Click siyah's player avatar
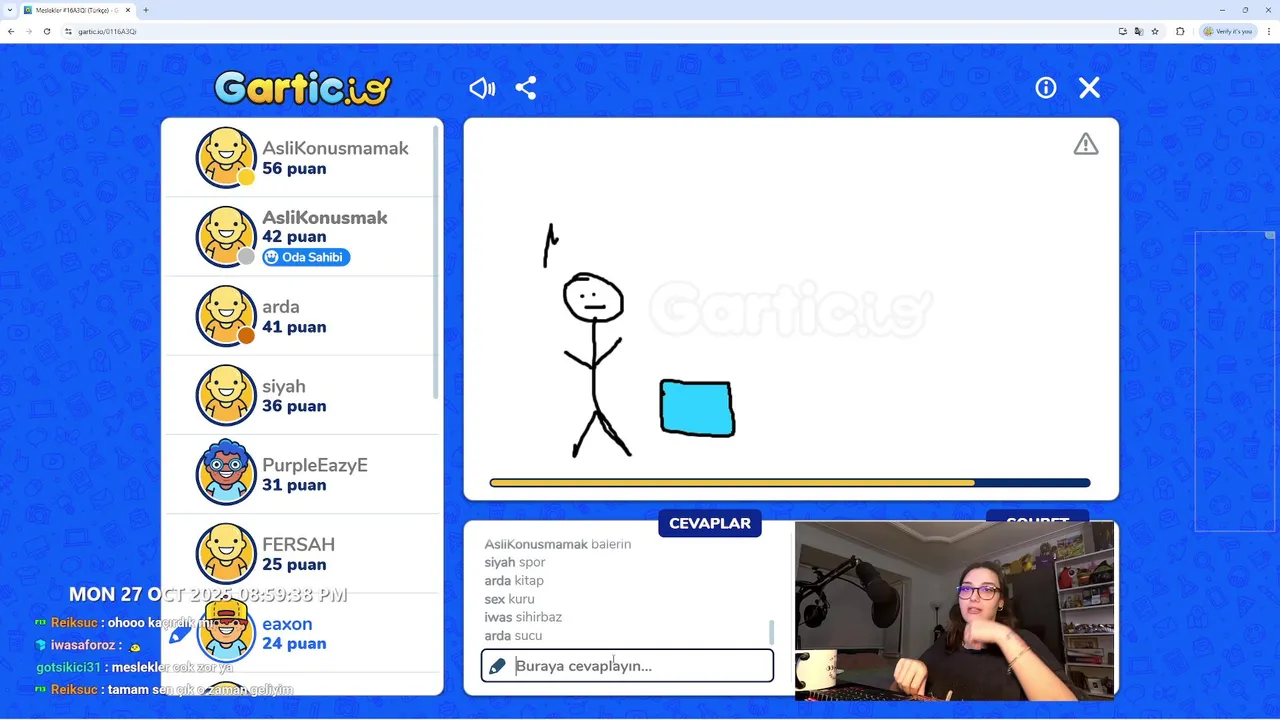Image resolution: width=1280 pixels, height=720 pixels. pos(226,395)
